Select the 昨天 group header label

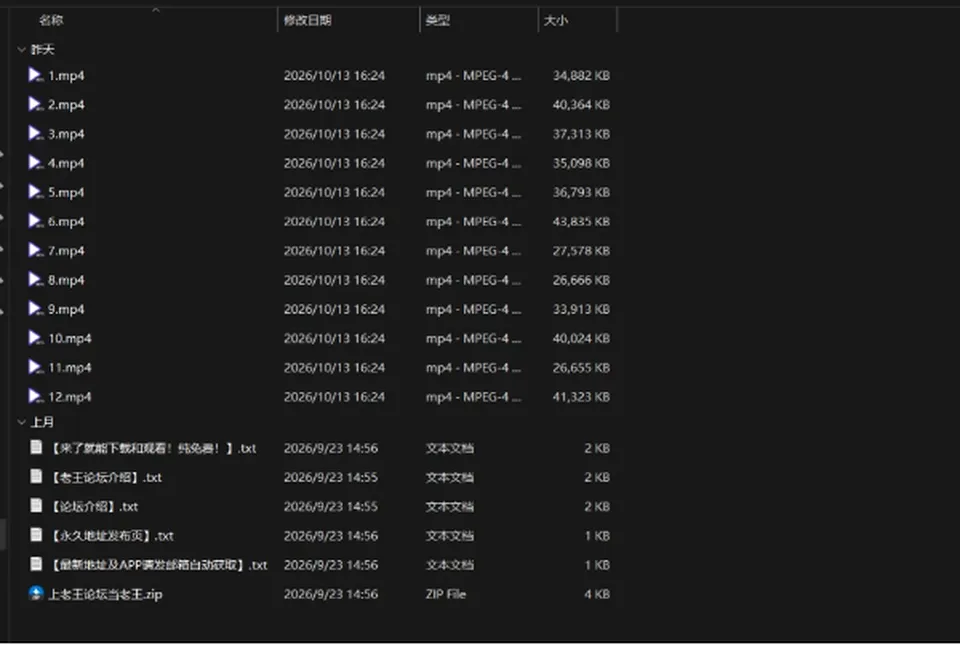42,50
